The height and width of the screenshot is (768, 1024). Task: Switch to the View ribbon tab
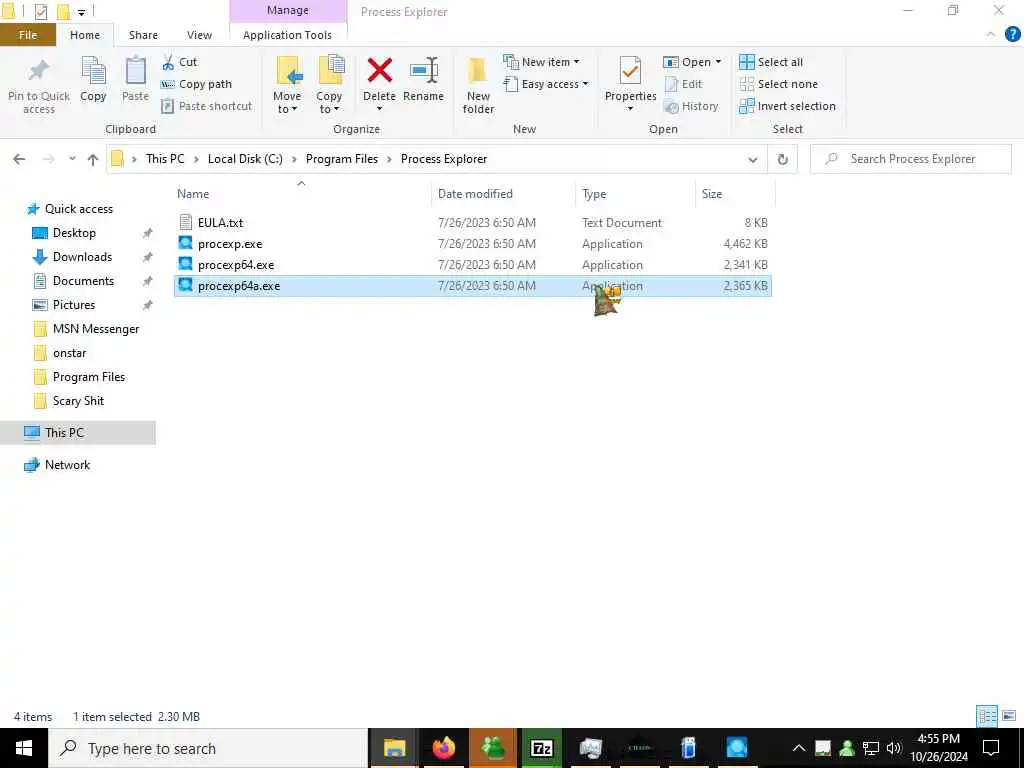click(199, 35)
